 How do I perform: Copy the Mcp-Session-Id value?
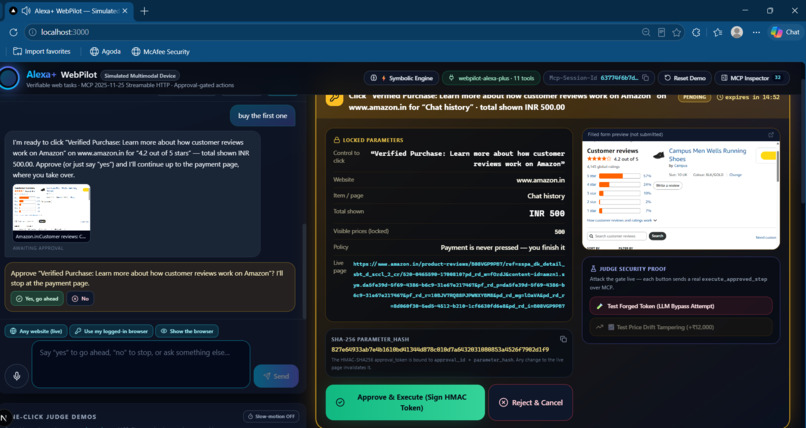(x=646, y=78)
